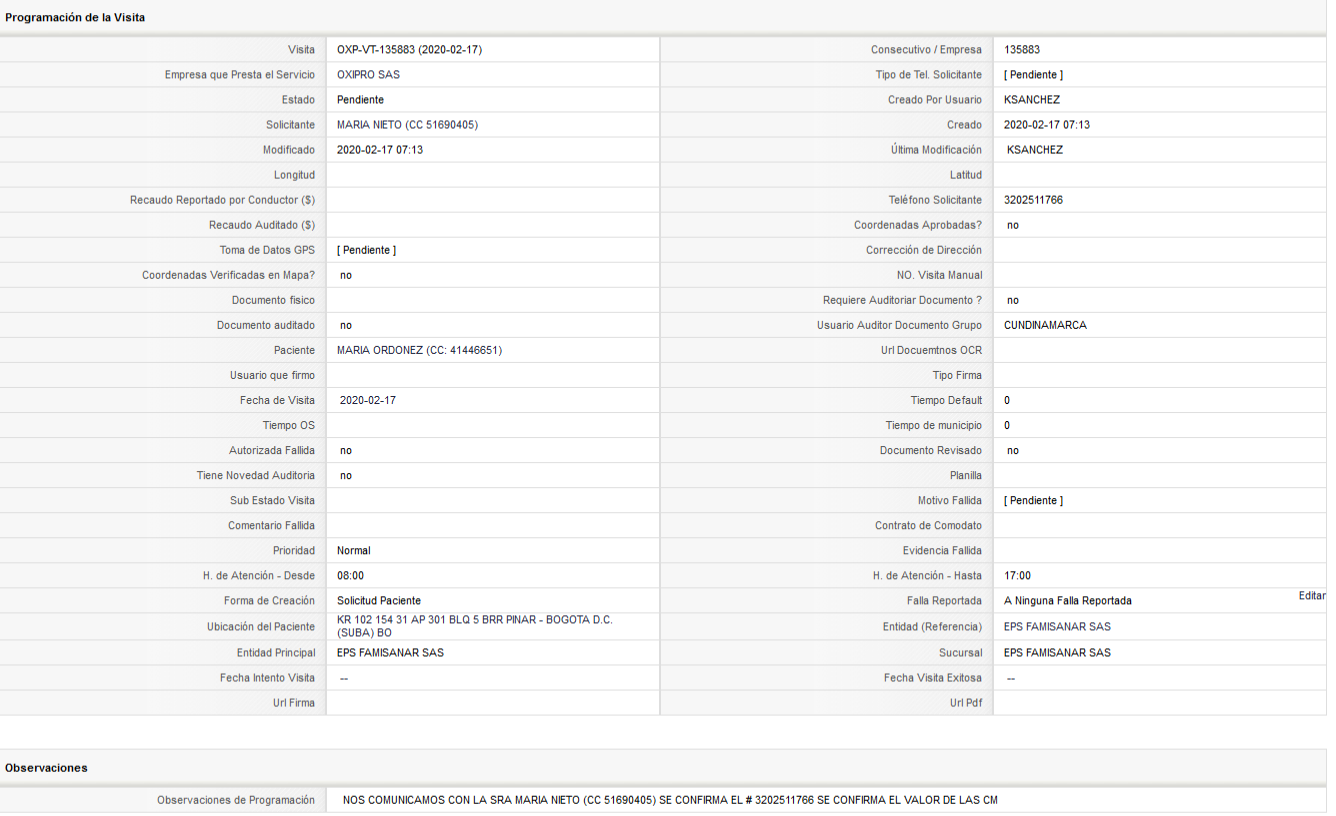Screen dimensions: 1336x816
Task: Click the Creado Por Usuario value KSANCHEZ
Action: point(1032,100)
